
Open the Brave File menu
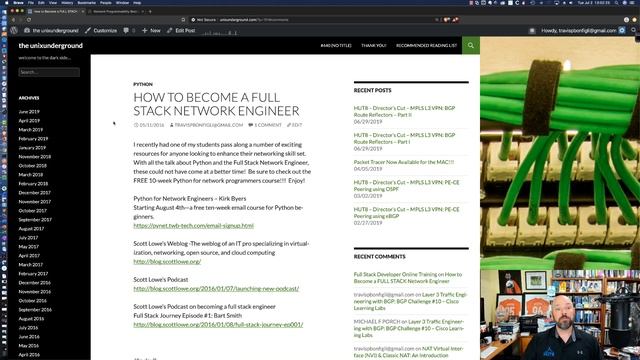pyautogui.click(x=31, y=2)
